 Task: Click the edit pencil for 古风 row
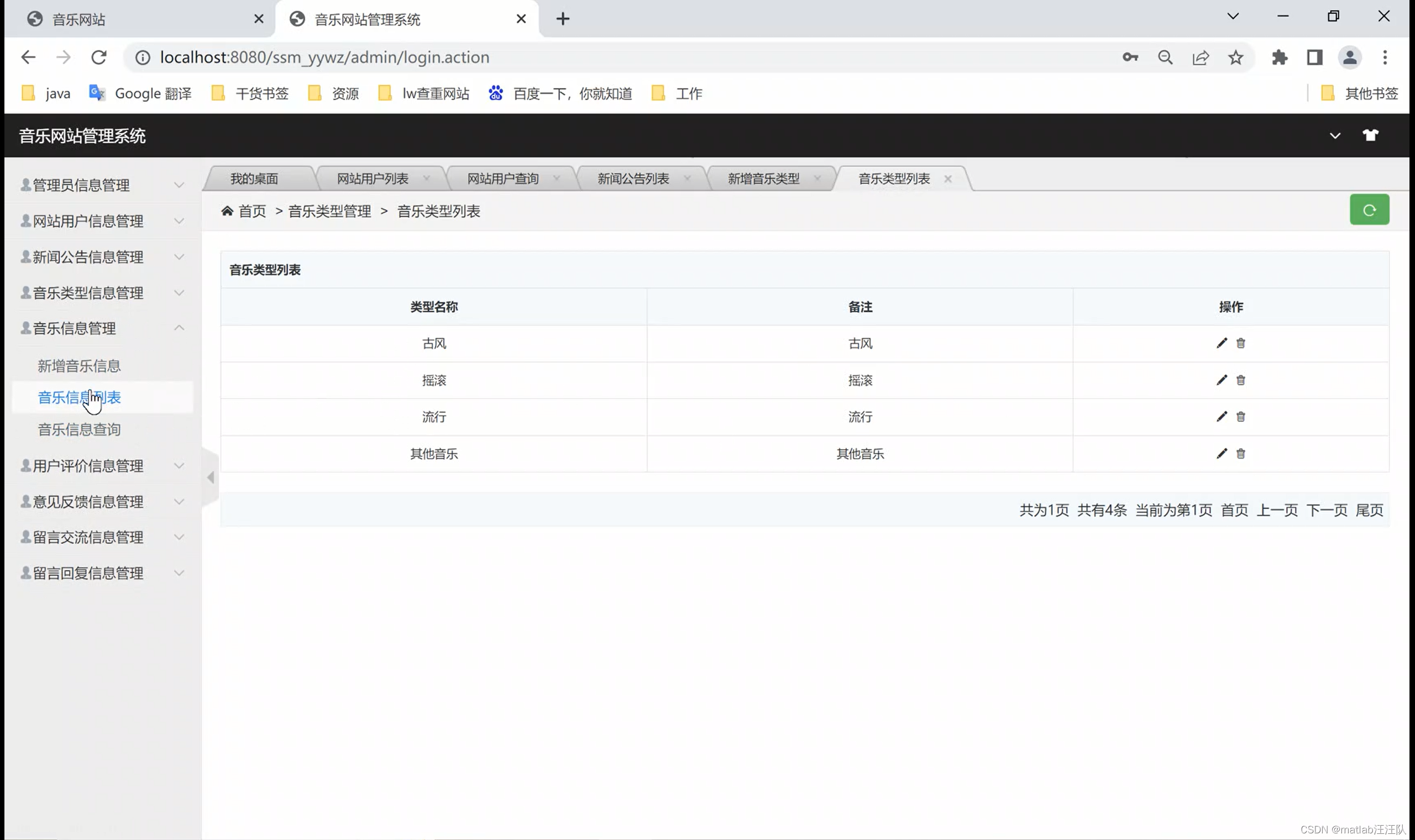1222,343
